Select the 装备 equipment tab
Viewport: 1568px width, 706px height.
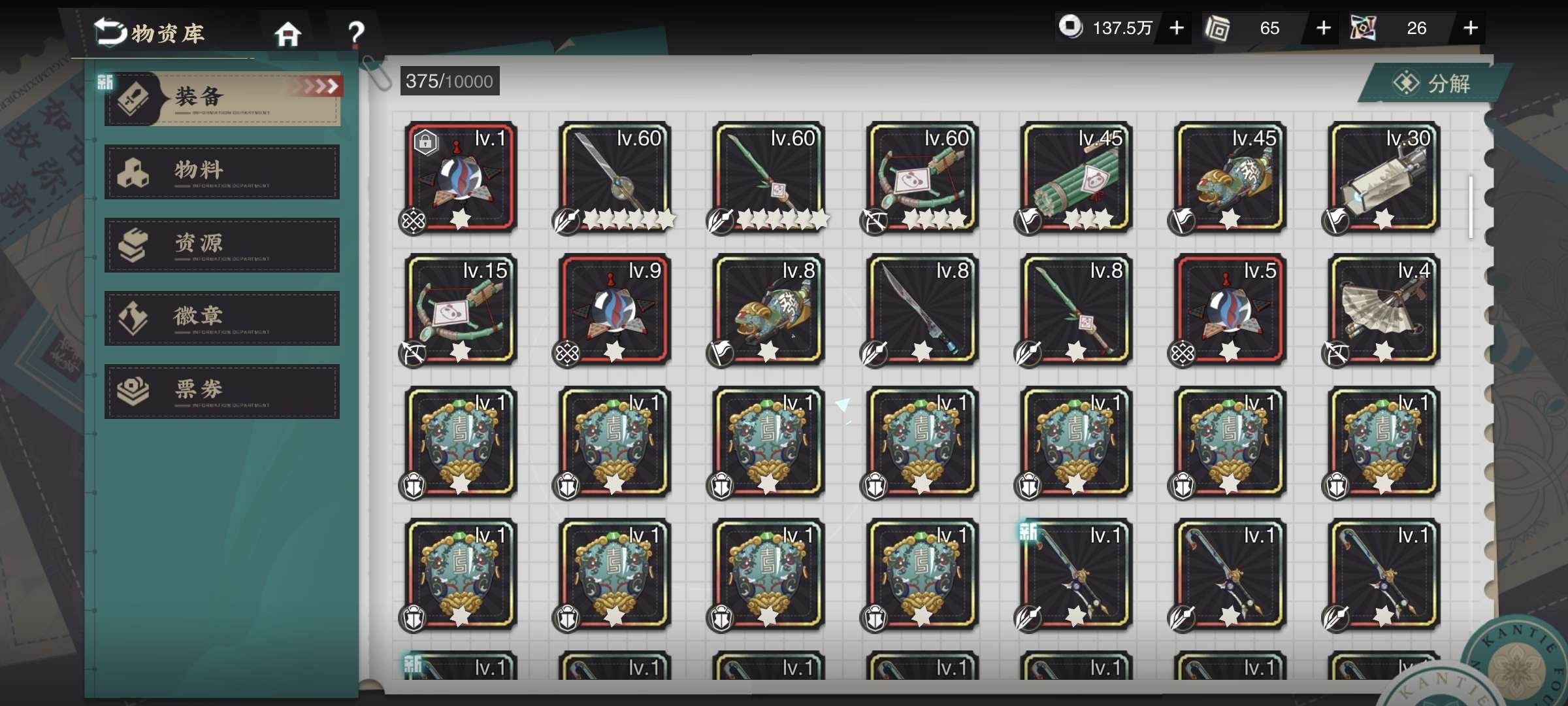point(222,99)
